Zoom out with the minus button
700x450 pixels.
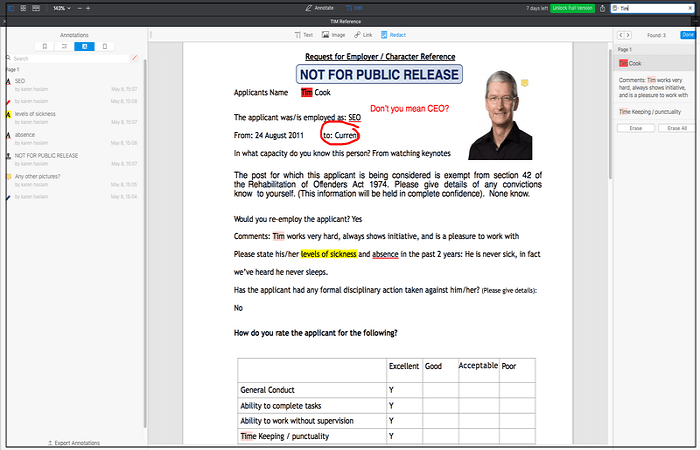tap(79, 8)
